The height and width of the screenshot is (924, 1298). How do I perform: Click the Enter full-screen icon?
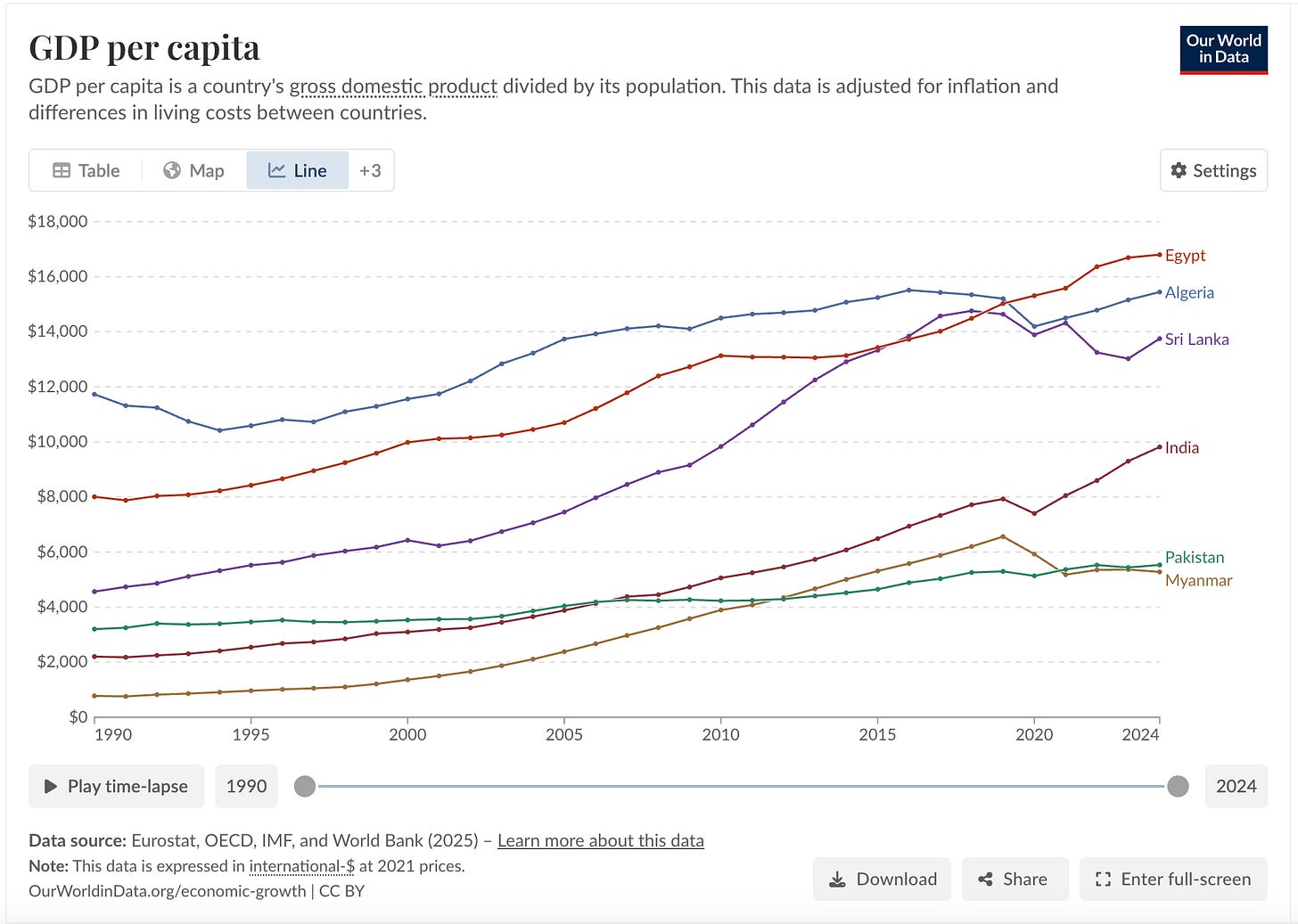pos(1103,879)
